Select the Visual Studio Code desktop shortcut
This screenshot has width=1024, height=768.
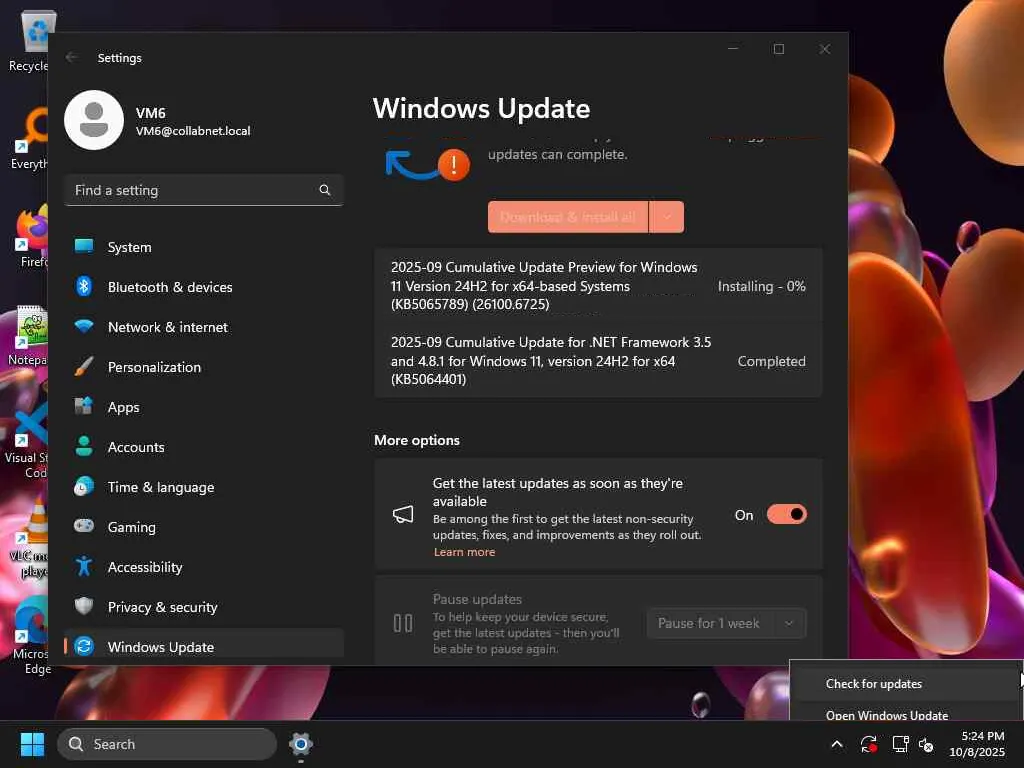(x=27, y=440)
